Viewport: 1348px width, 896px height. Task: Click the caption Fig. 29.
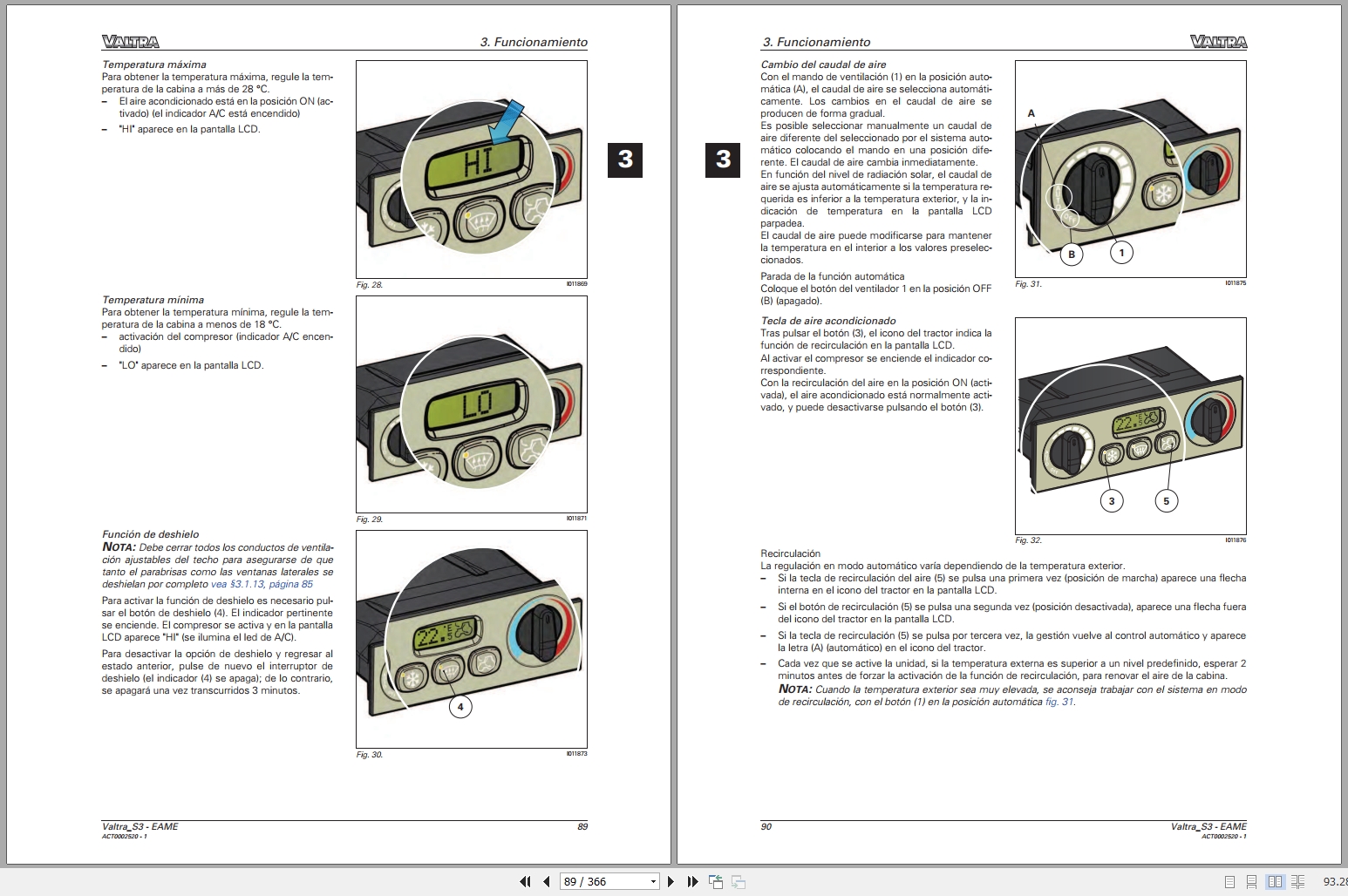[370, 519]
